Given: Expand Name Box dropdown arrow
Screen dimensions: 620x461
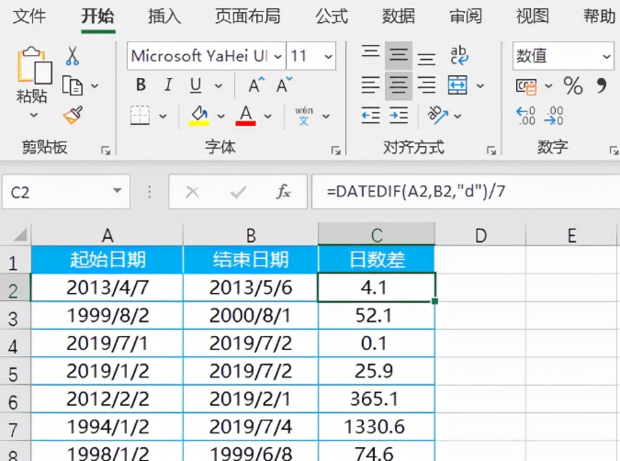Looking at the screenshot, I should click(117, 191).
